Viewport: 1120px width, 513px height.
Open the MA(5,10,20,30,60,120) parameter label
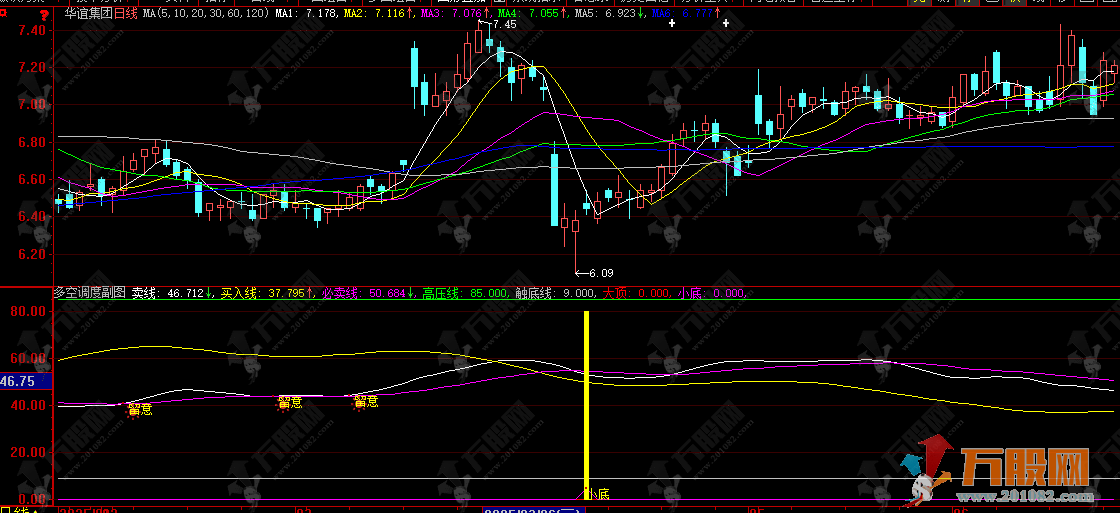pyautogui.click(x=206, y=14)
